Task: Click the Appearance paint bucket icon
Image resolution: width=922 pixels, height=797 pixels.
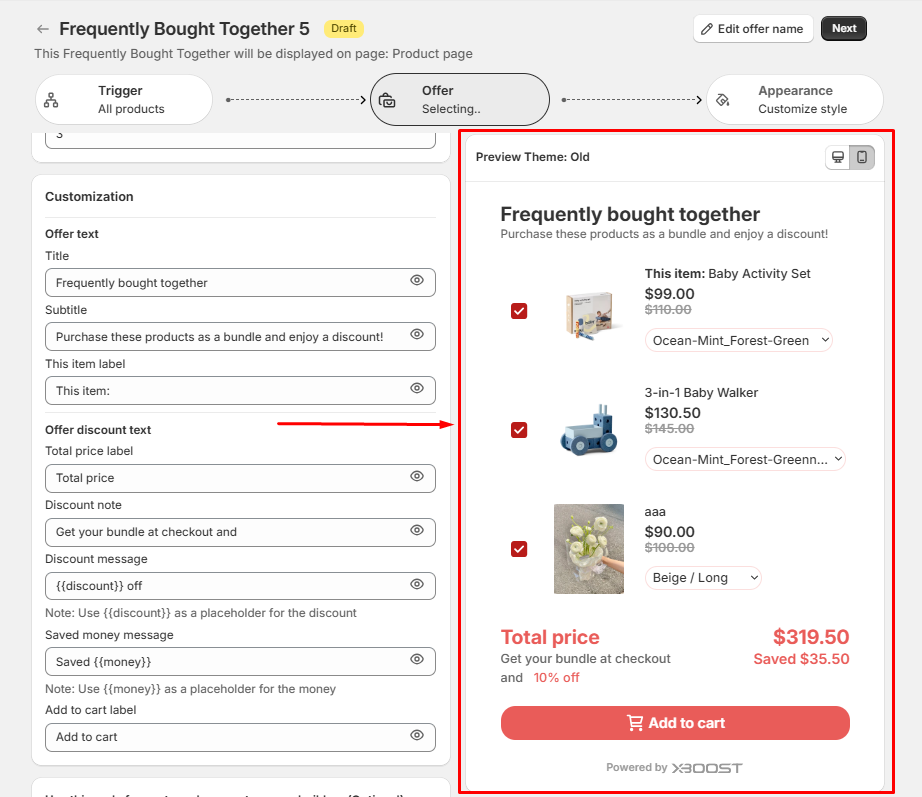Action: (723, 100)
